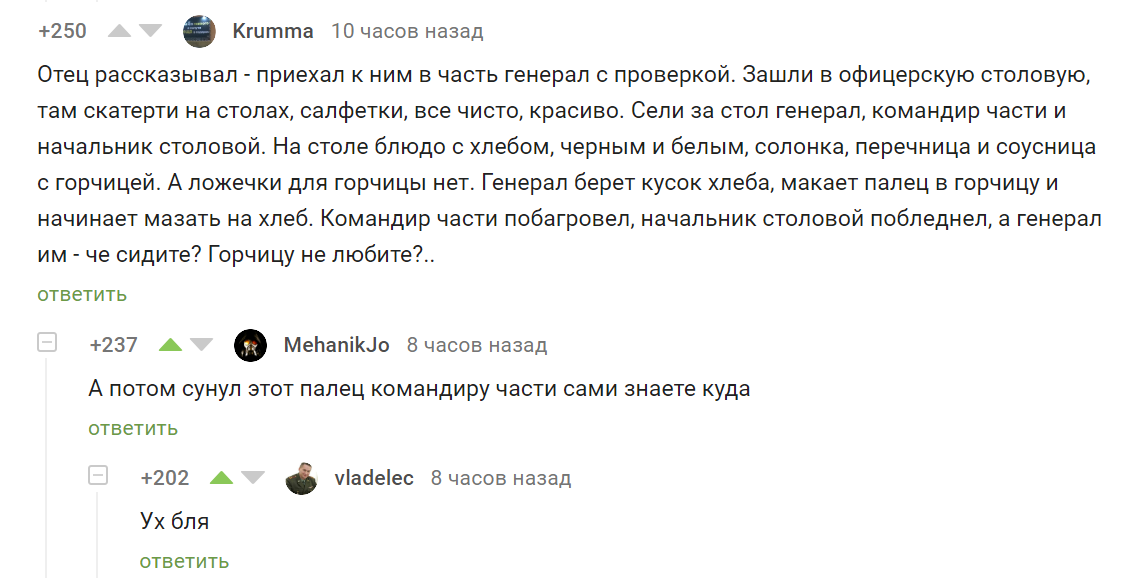Click Krumma's '10 часов назад' timestamp
The image size is (1144, 578).
(x=407, y=31)
